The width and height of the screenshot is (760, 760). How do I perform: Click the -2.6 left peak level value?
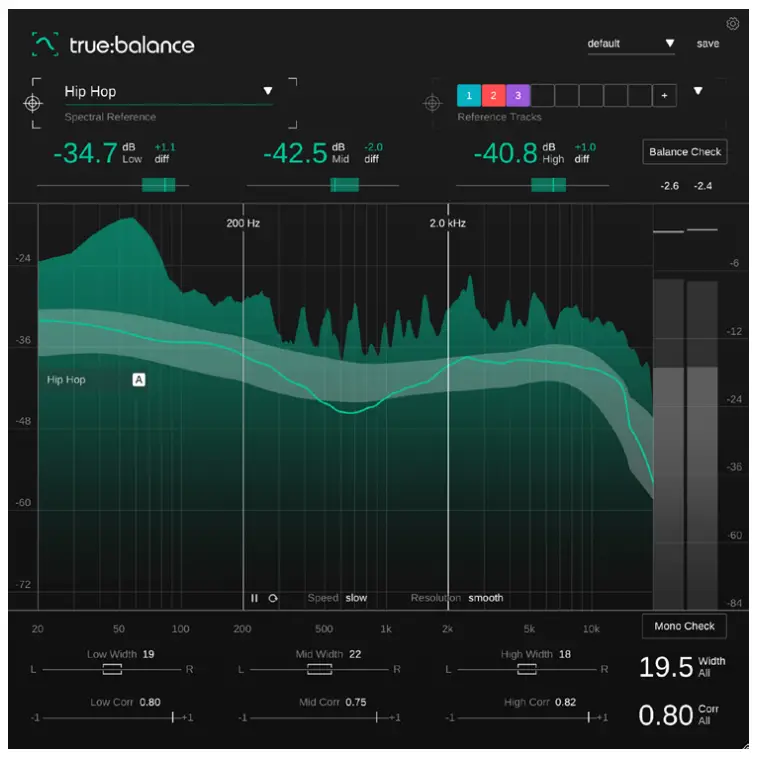point(669,186)
